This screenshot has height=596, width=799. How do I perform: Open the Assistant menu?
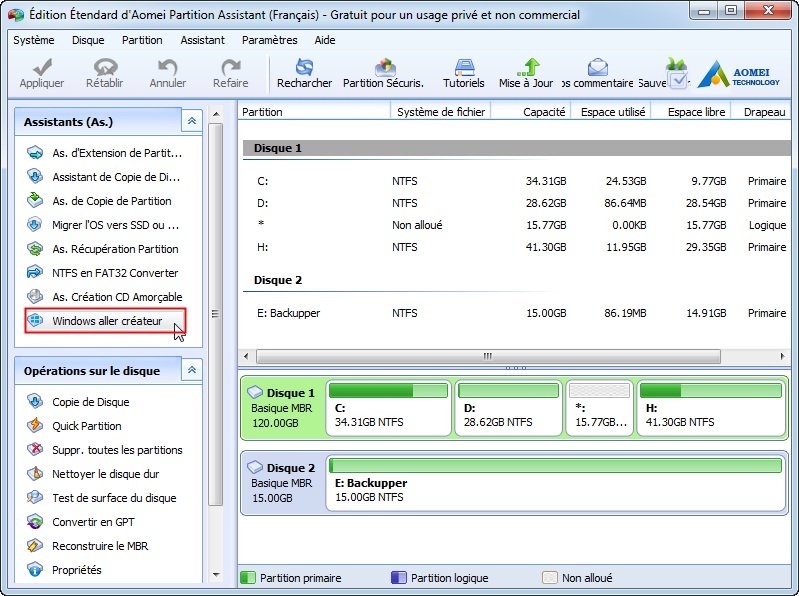202,40
